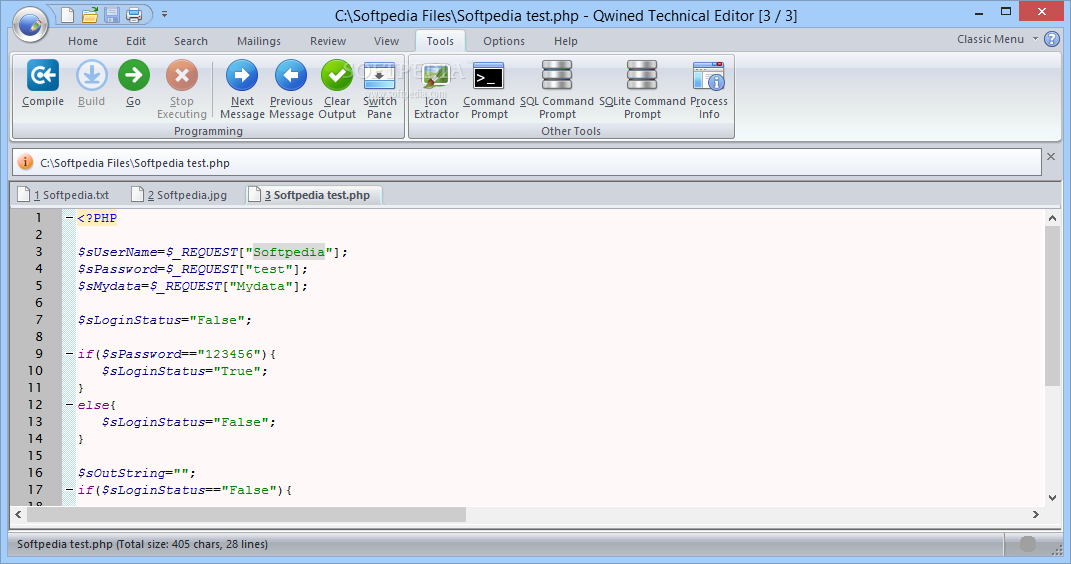Clear Output pane
The width and height of the screenshot is (1071, 564).
click(x=337, y=76)
